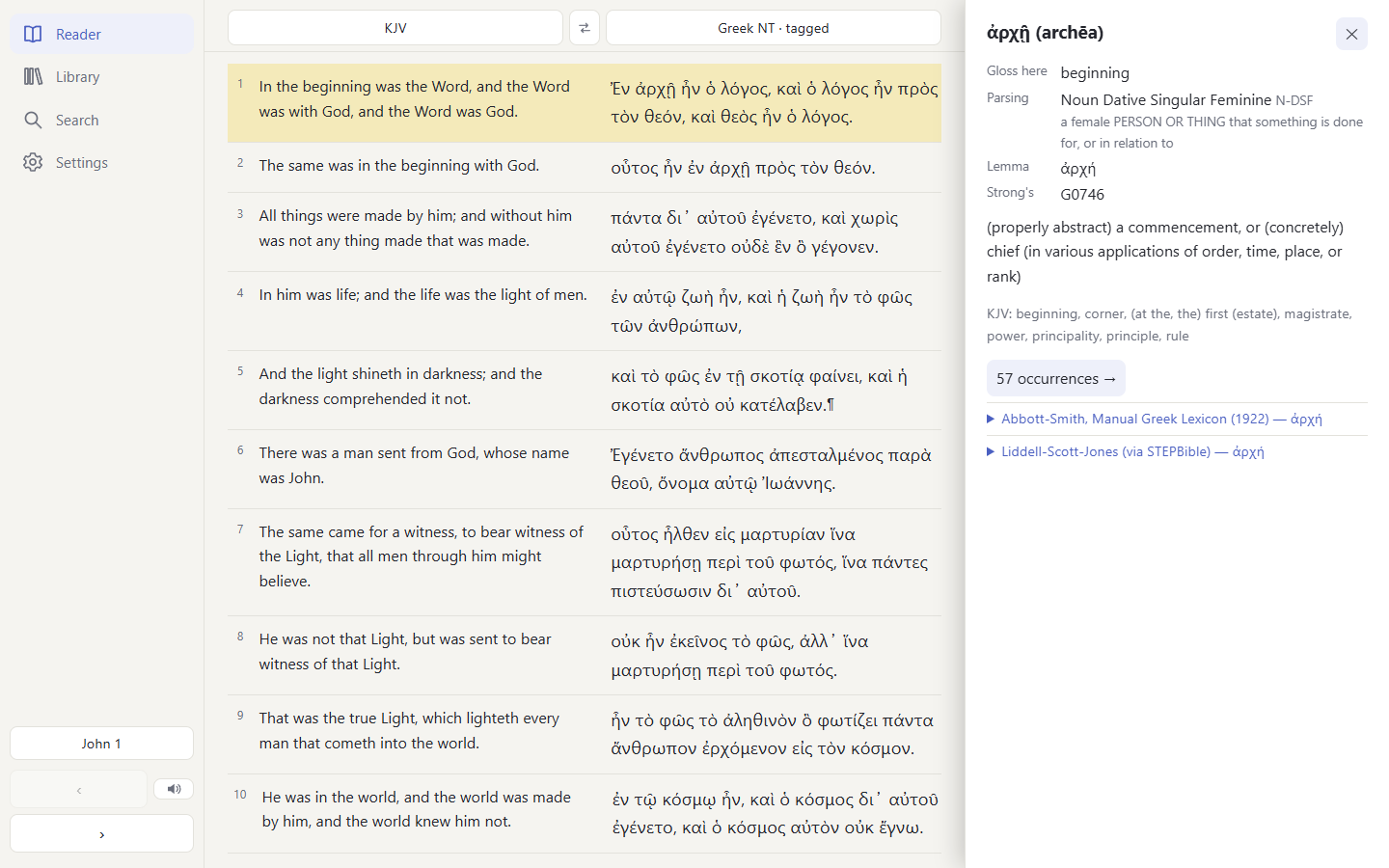Open the Library books icon
Viewport: 1389px width, 868px height.
pos(33,77)
